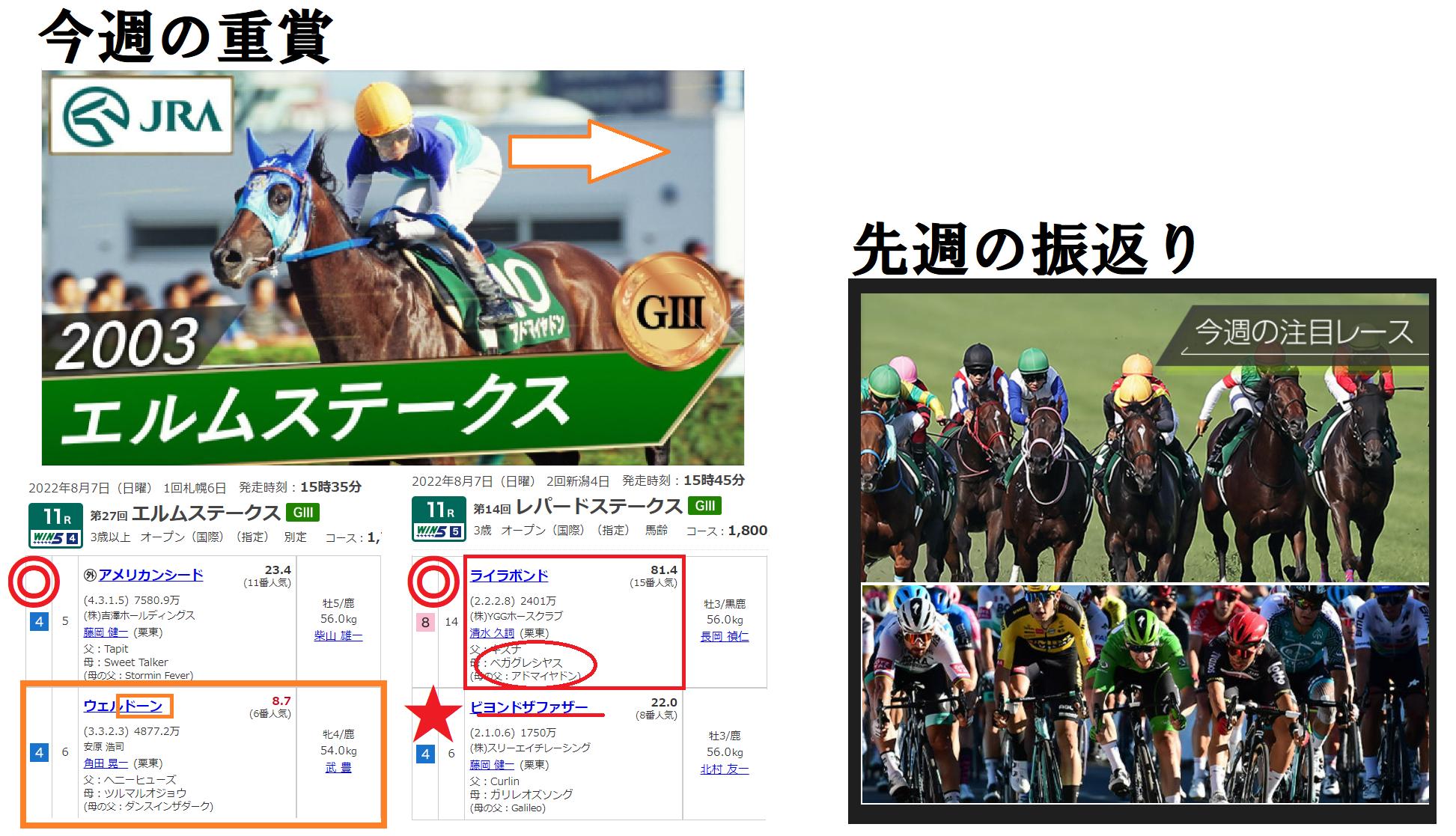Click the pink frame number 8 box
Viewport: 1456px width, 836px height.
[x=425, y=622]
